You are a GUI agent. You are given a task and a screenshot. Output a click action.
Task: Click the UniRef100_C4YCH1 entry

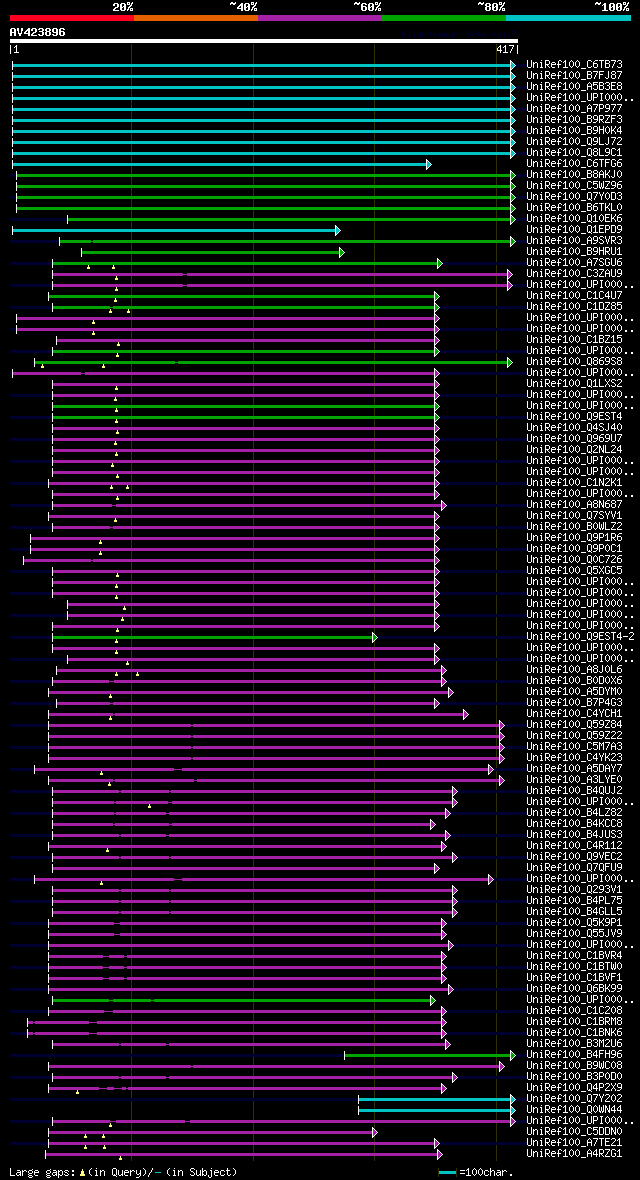(x=574, y=714)
